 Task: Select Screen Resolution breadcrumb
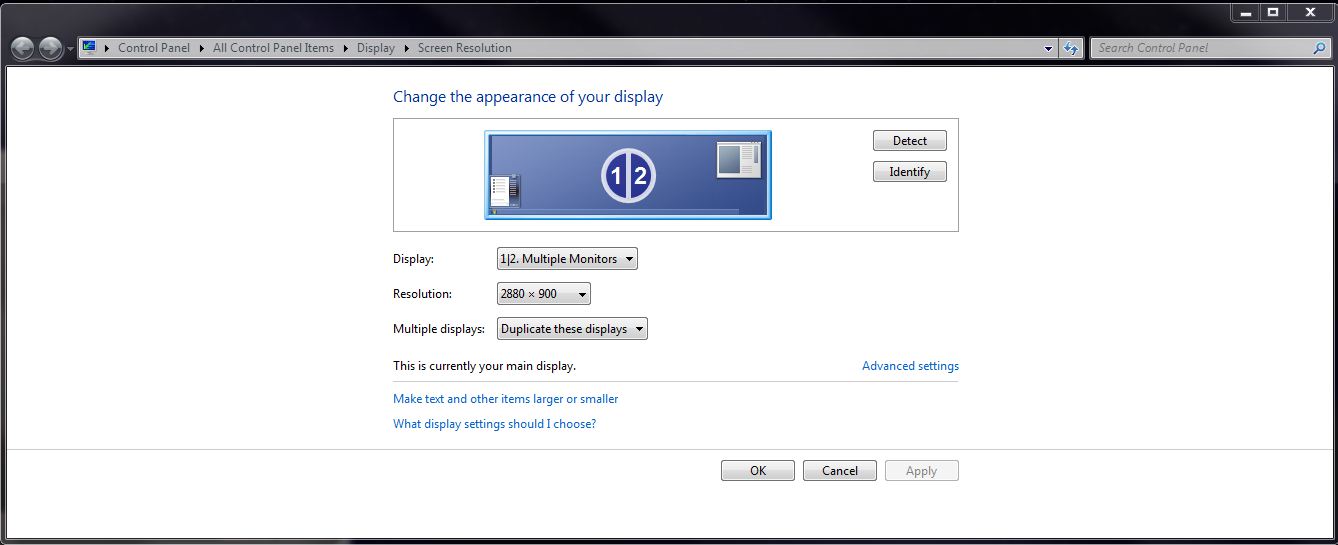[464, 48]
